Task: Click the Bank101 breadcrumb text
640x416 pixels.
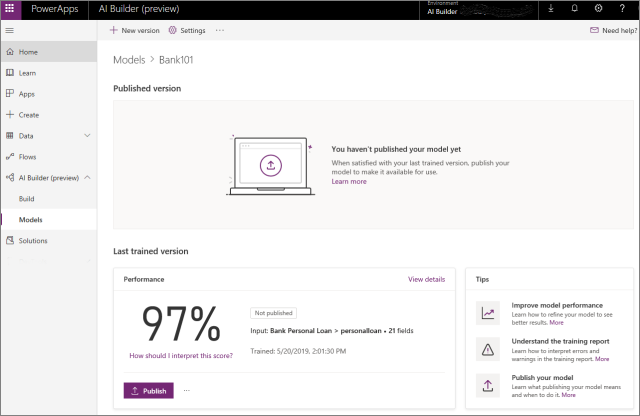Action: pyautogui.click(x=176, y=60)
